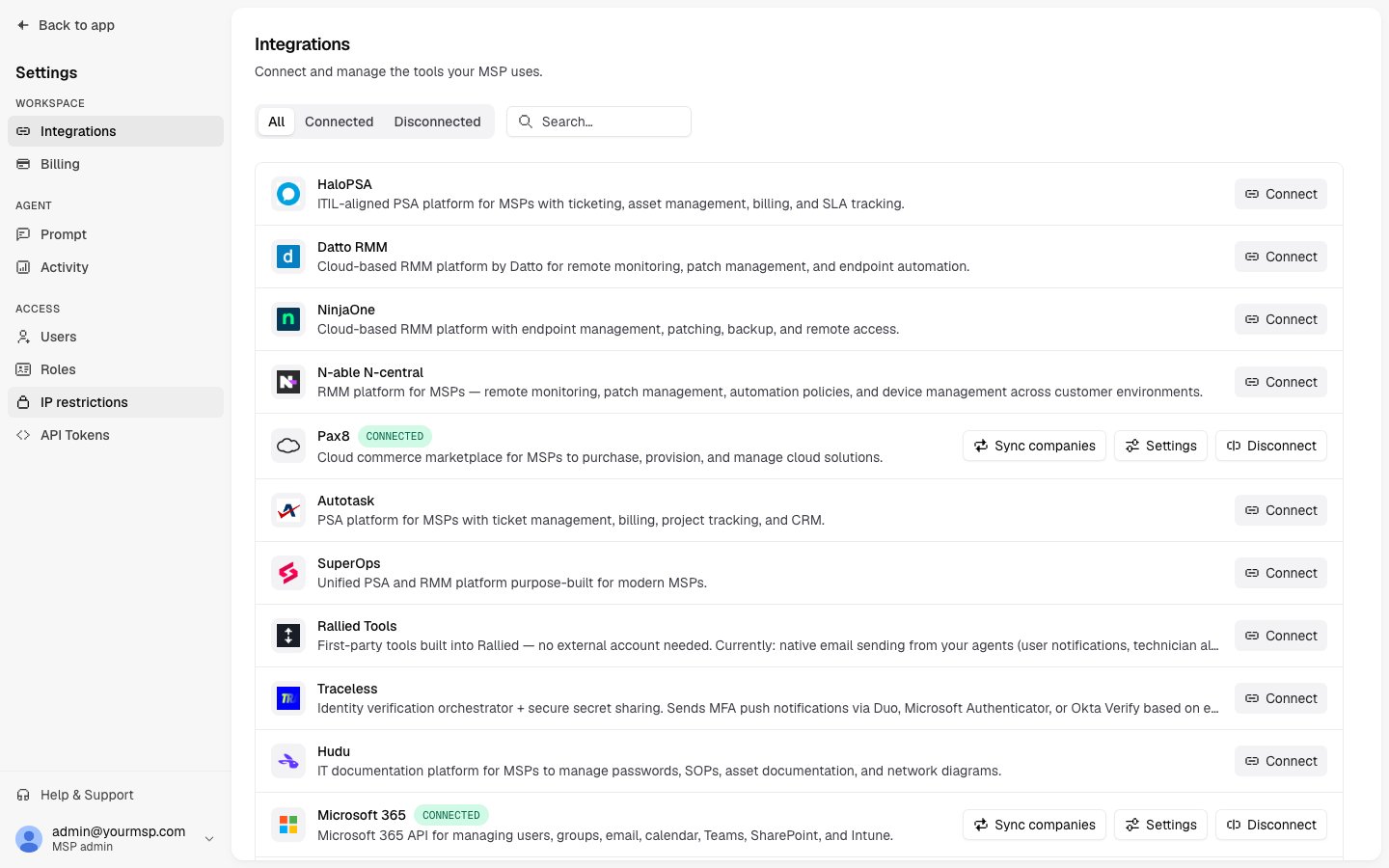This screenshot has height=868, width=1389.
Task: Click the Microsoft 365 CONNECTED badge
Action: click(x=451, y=815)
